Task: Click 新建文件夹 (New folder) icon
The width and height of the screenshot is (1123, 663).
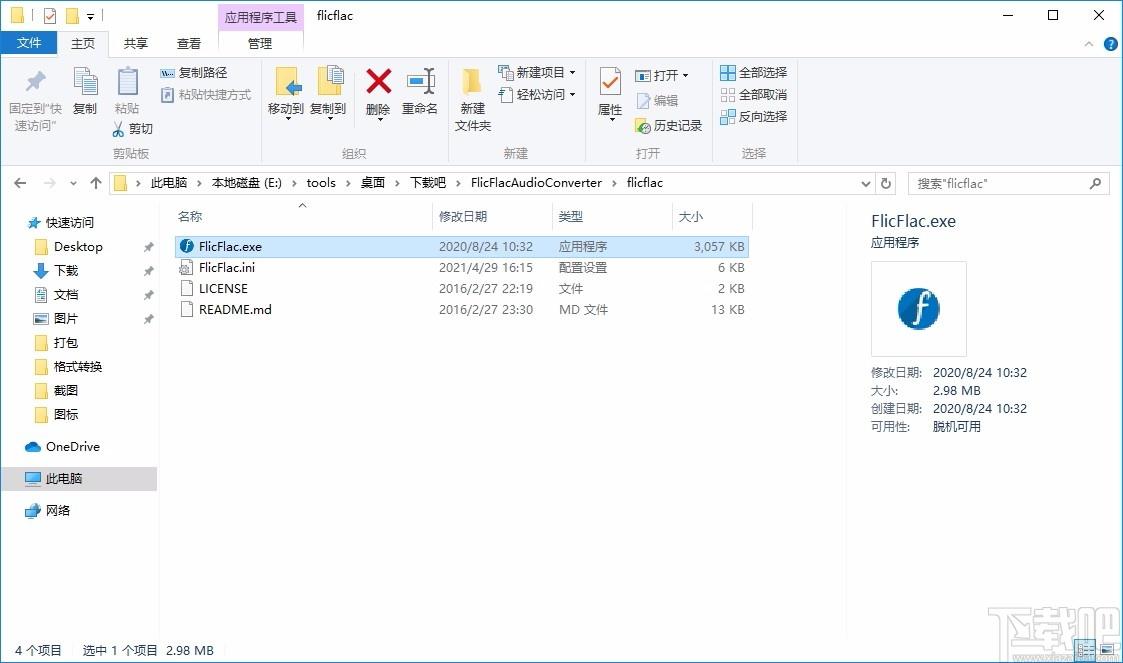Action: (x=471, y=82)
